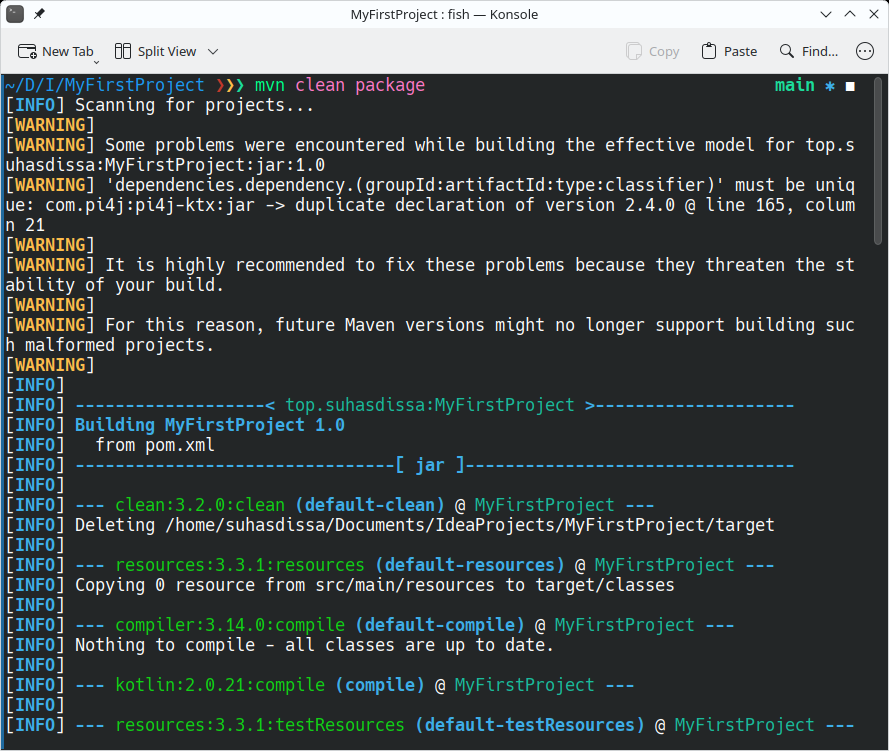Paste clipboard with Paste button
The height and width of the screenshot is (751, 889).
pyautogui.click(x=729, y=52)
